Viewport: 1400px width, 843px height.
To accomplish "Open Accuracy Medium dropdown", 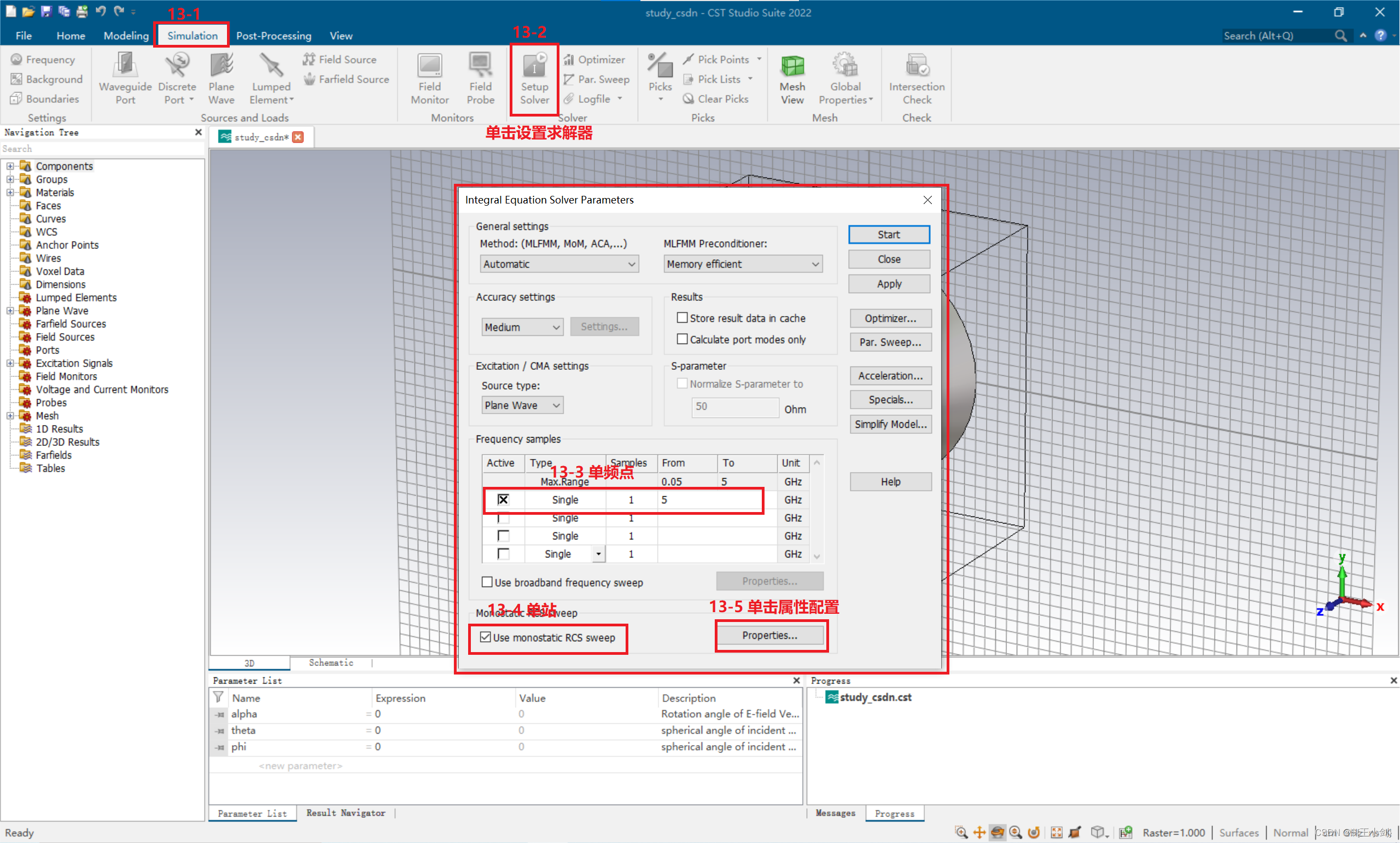I will click(522, 327).
